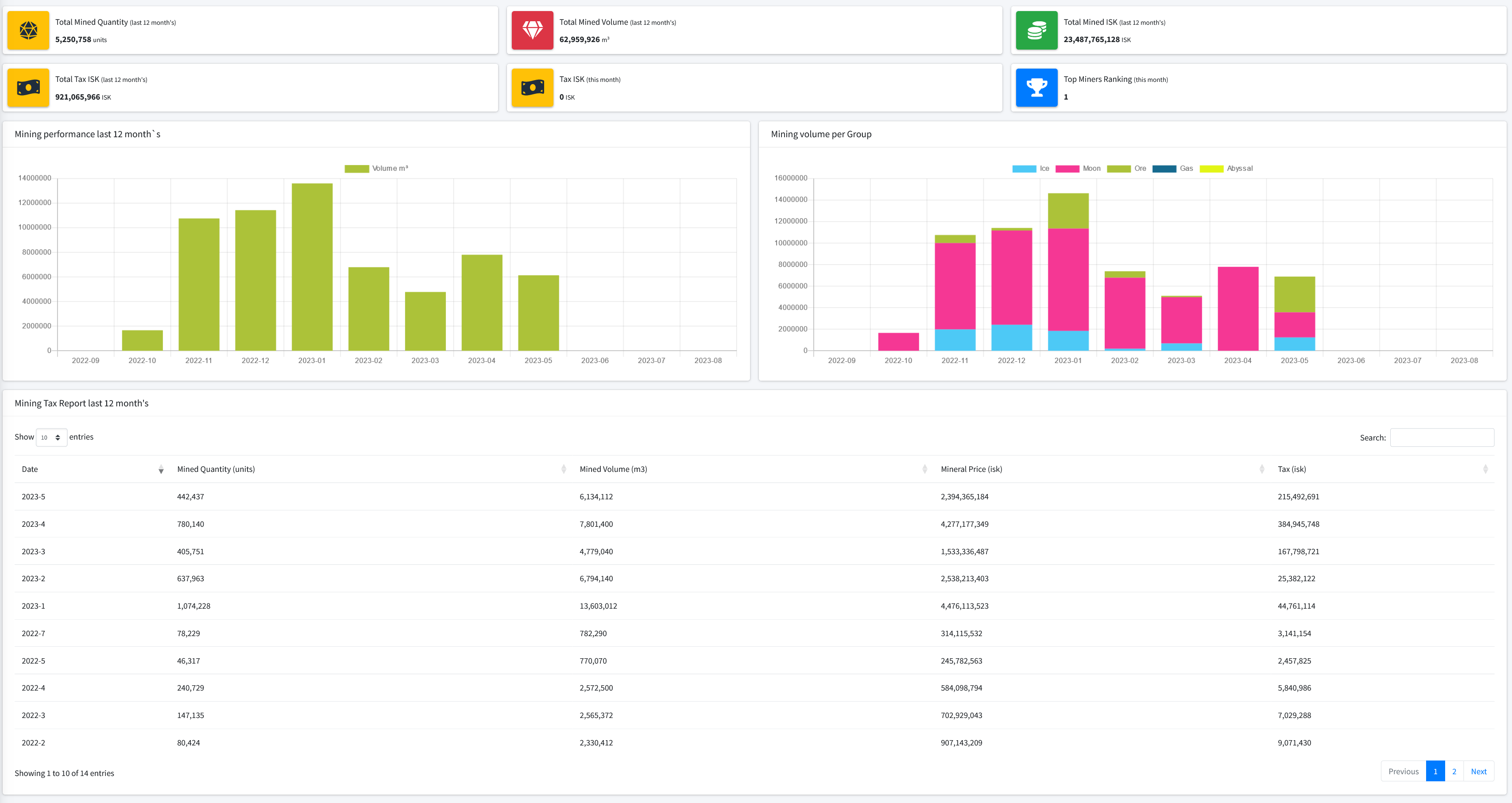The width and height of the screenshot is (1512, 803).
Task: Click the 2023-01 bar in performance chart
Action: click(312, 267)
